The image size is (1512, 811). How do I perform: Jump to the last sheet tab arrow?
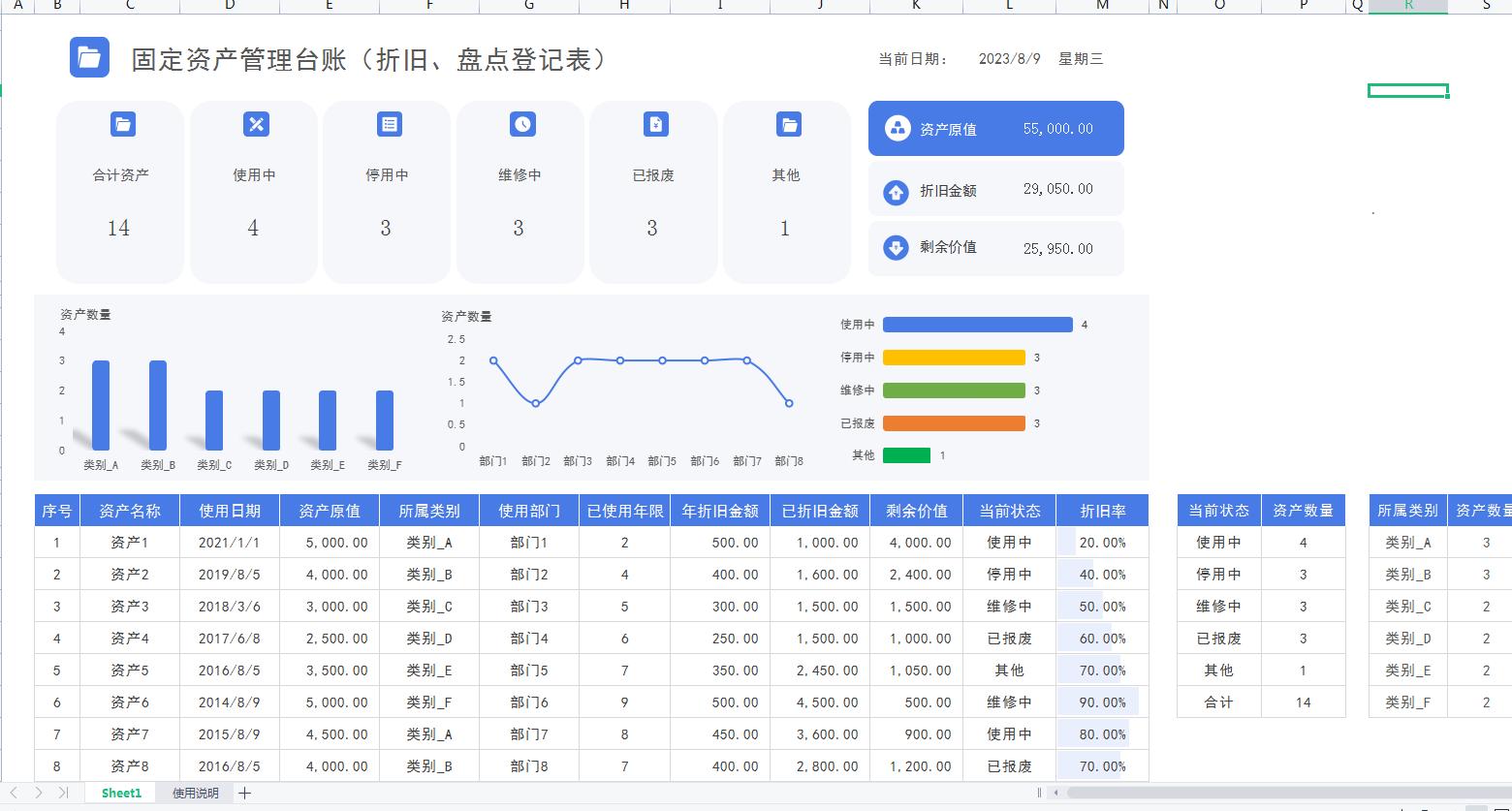[x=63, y=793]
